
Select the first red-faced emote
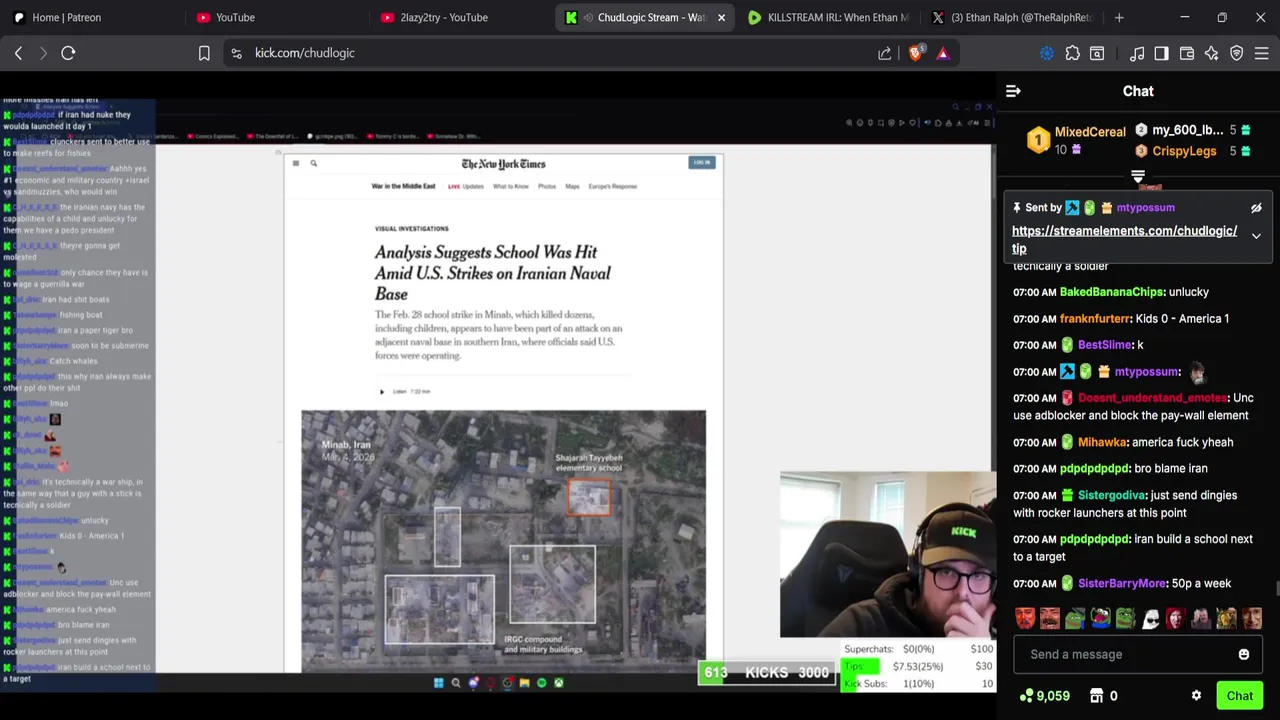click(1025, 618)
